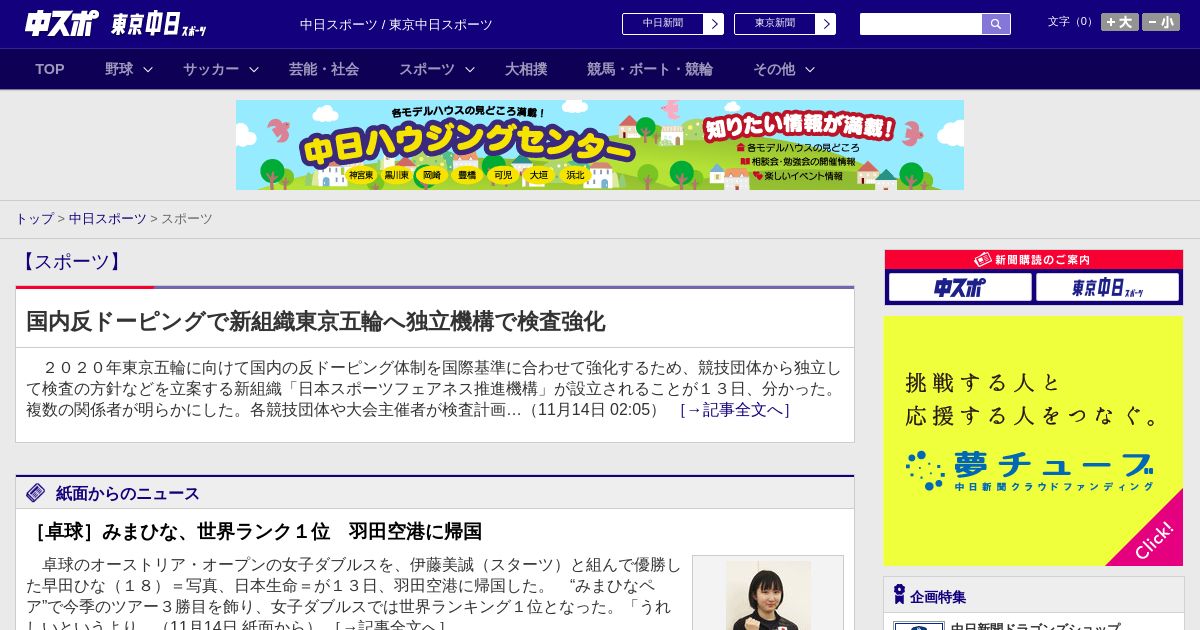Select 競馬・ボート・競輪 in navigation
Screen dimensions: 1200x630
pos(650,69)
